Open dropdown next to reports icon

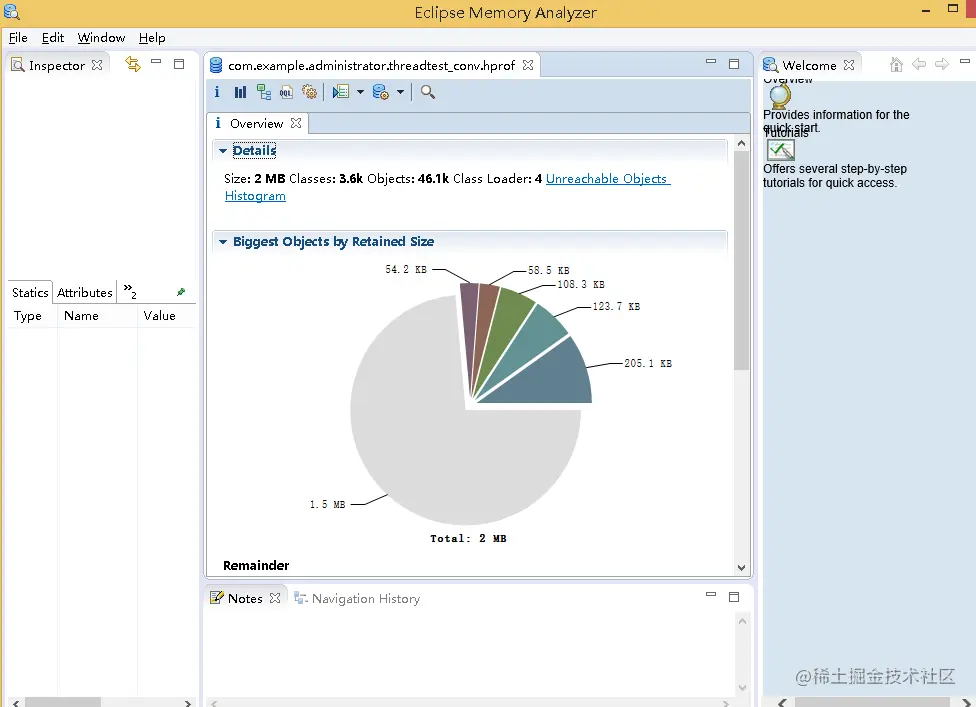(x=360, y=92)
